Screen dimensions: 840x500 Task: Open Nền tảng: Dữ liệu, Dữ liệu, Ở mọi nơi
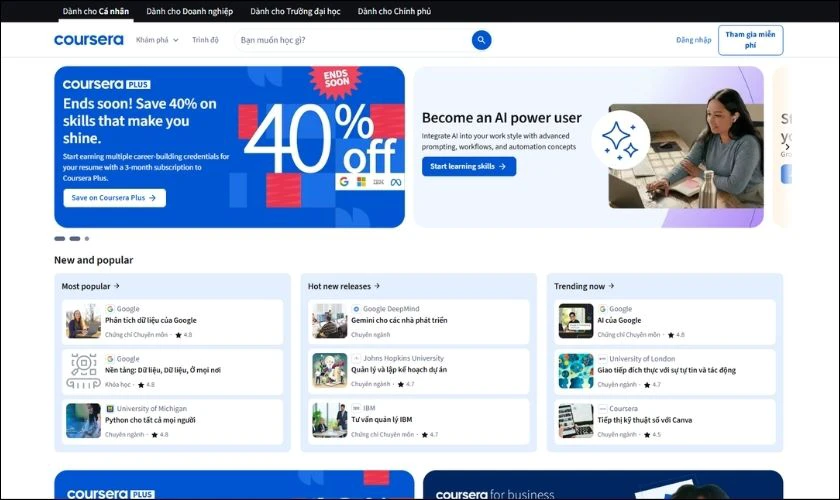click(163, 370)
